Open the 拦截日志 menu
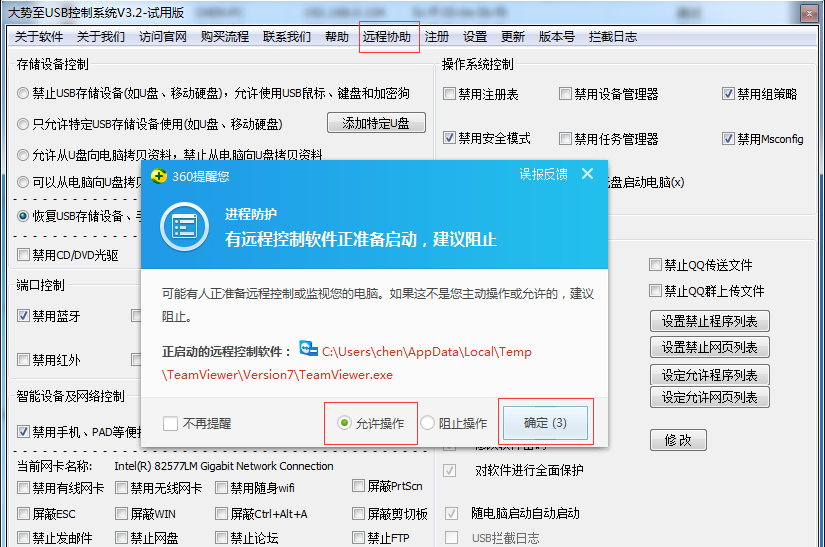This screenshot has height=547, width=825. pyautogui.click(x=613, y=37)
